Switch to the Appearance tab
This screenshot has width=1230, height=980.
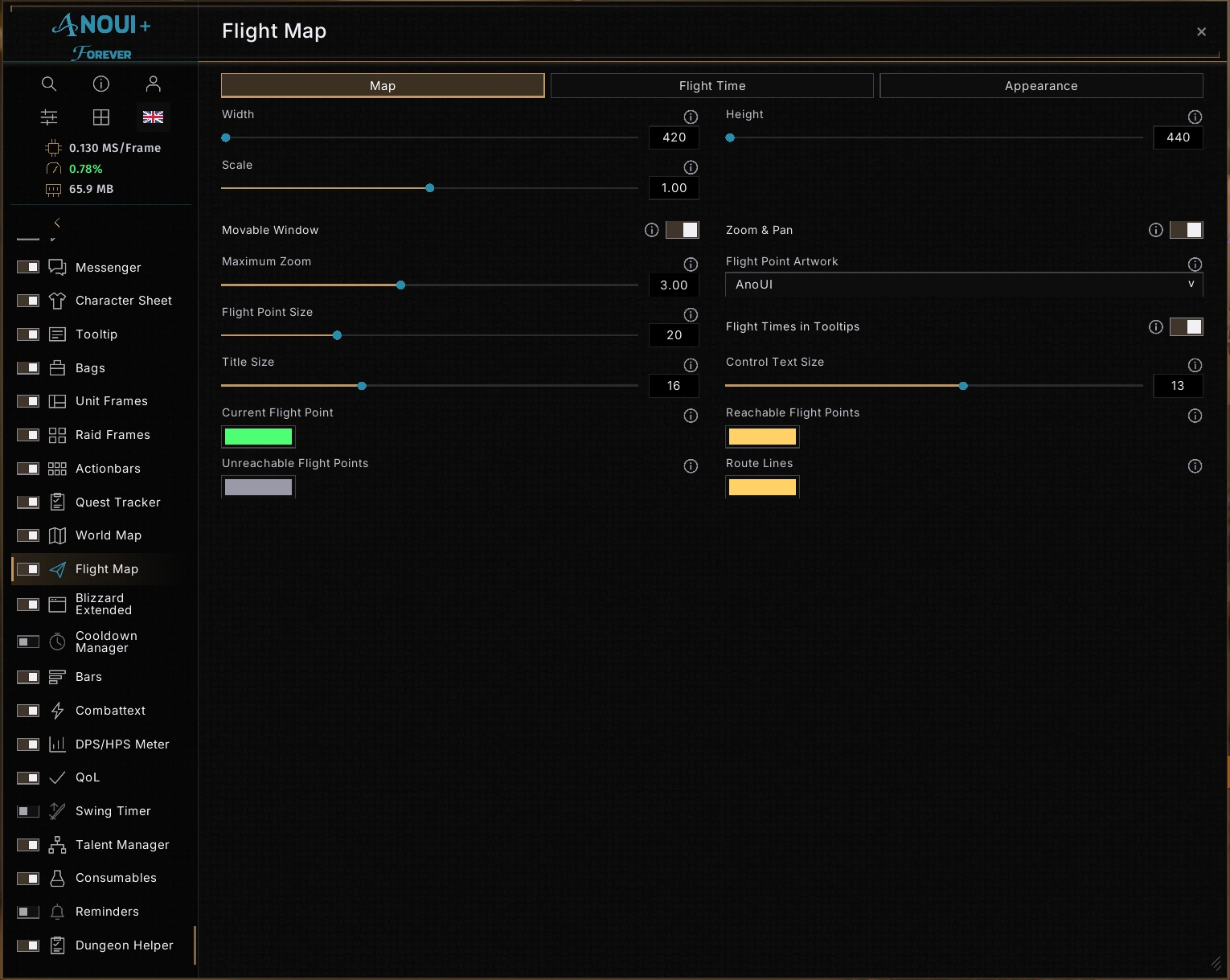pyautogui.click(x=1041, y=85)
